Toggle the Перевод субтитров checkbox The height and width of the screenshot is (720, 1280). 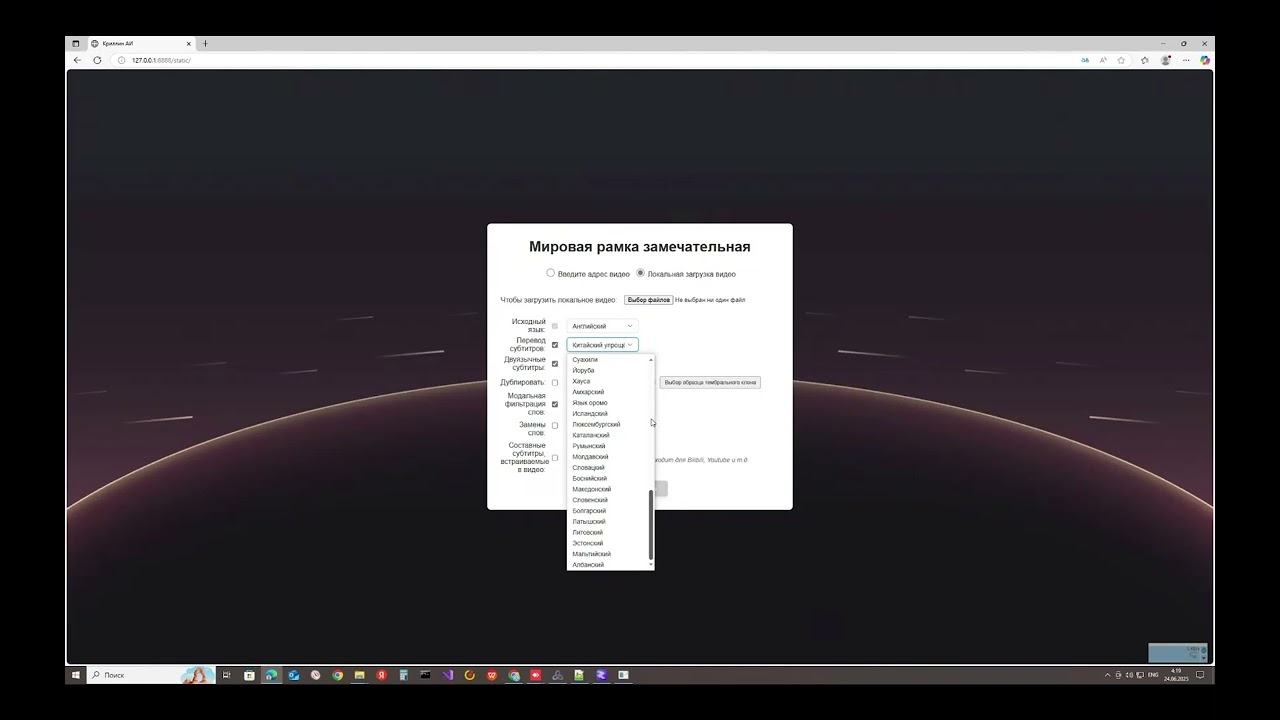click(x=555, y=345)
